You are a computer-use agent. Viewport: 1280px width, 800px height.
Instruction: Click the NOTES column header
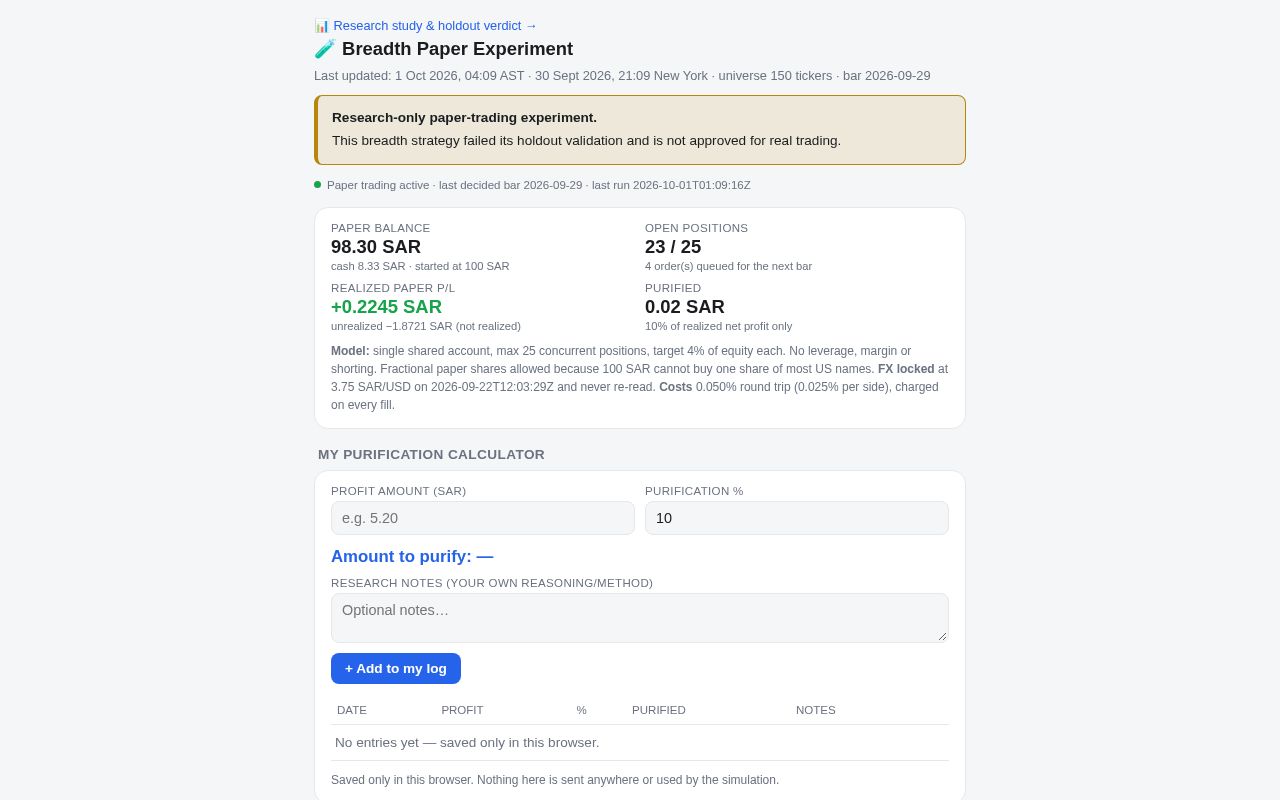[x=816, y=710]
